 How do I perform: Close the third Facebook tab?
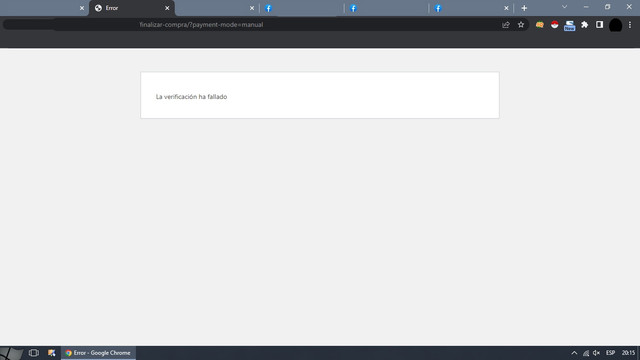click(x=506, y=8)
